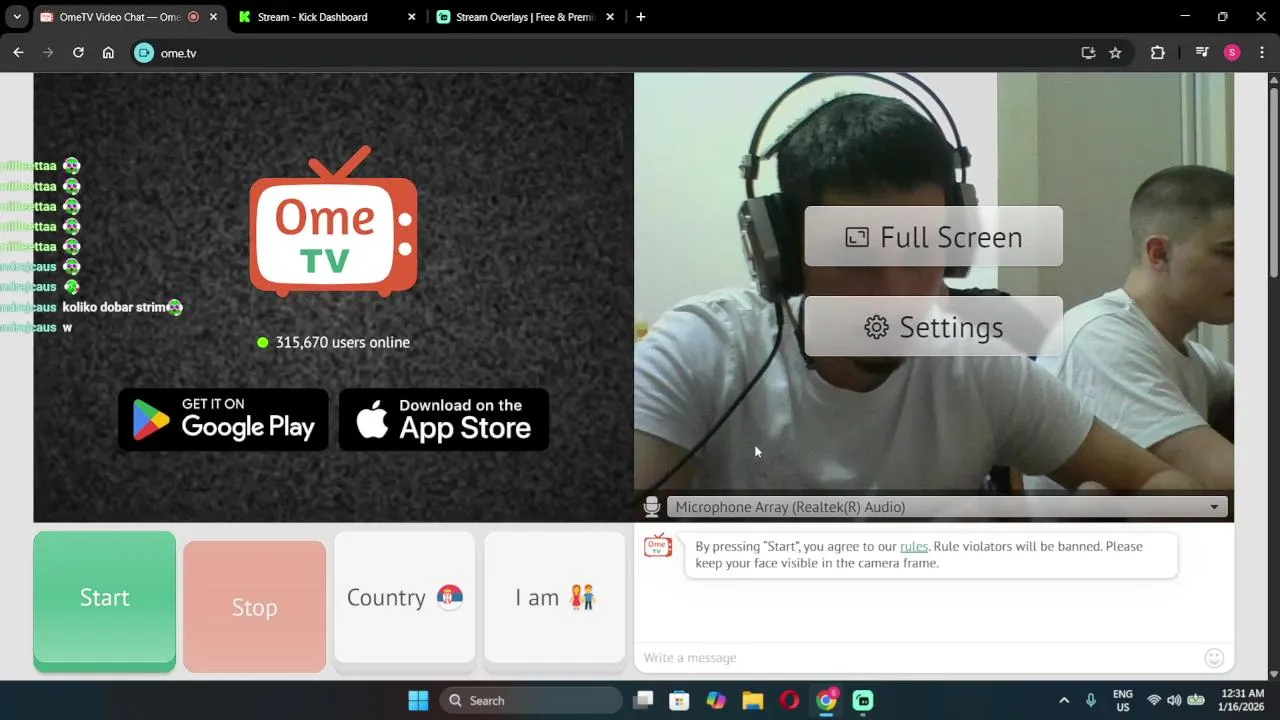This screenshot has width=1280, height=720.
Task: Open the Chrome profile avatar
Action: coord(1232,53)
